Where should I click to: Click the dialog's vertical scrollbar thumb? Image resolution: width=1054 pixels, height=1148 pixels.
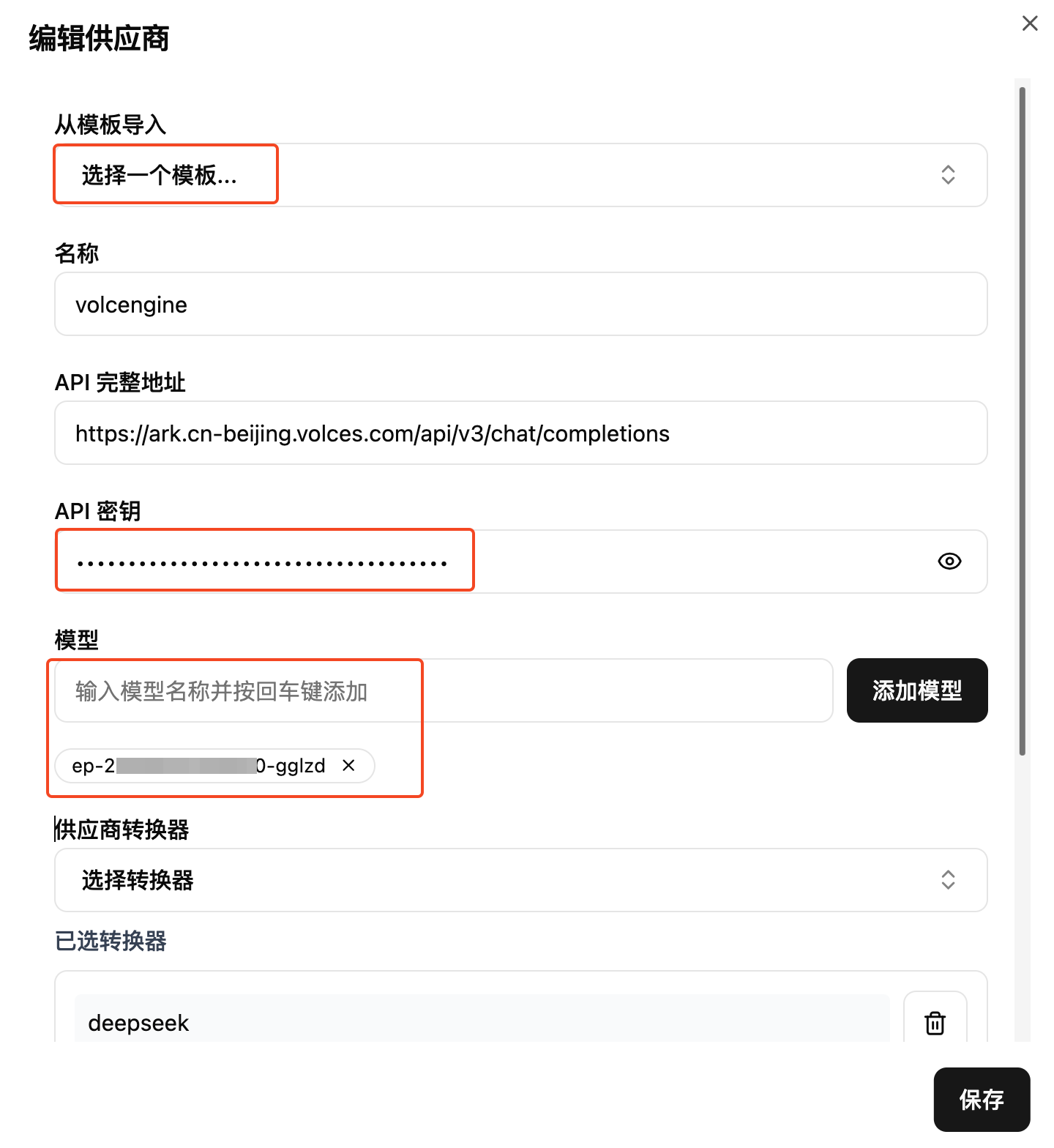[1022, 421]
